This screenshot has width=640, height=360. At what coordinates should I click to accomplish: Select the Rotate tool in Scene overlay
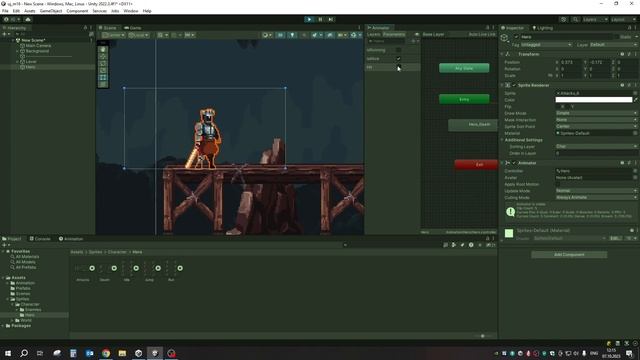(102, 64)
